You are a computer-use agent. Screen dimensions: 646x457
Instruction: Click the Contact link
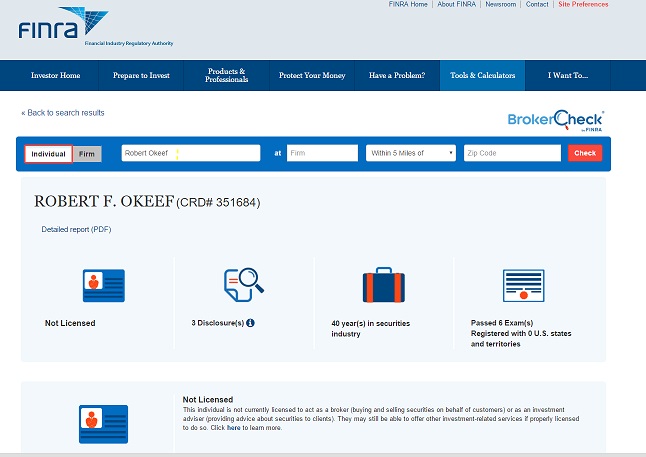coord(537,4)
